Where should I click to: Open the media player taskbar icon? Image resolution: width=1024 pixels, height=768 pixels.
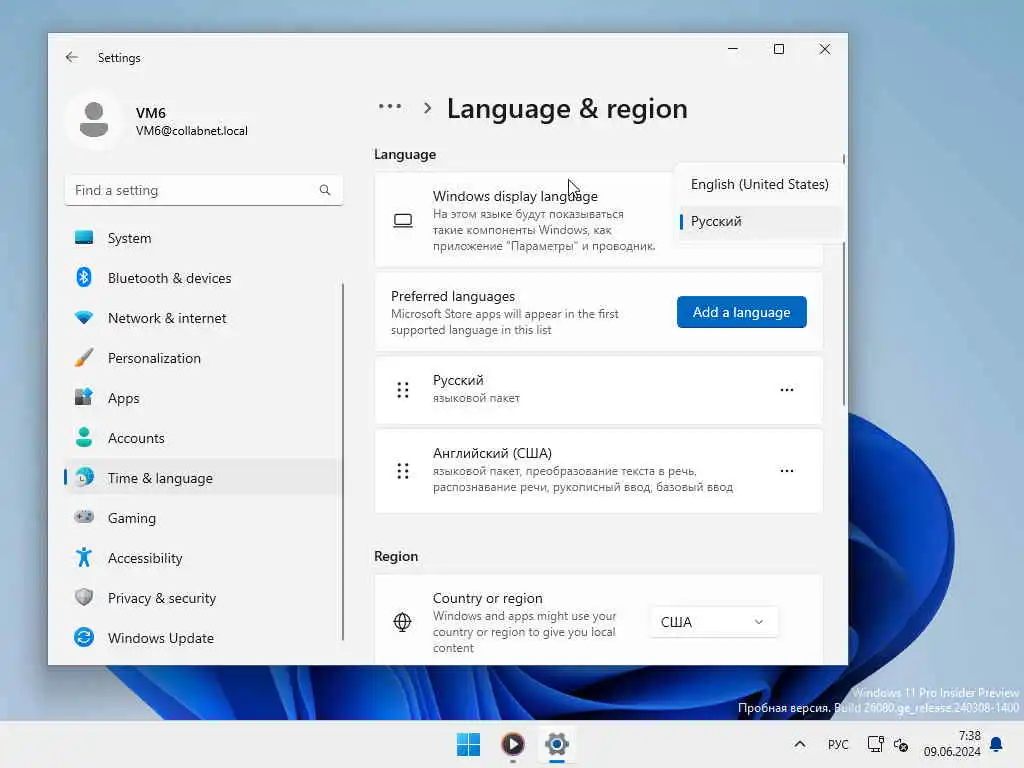point(513,744)
